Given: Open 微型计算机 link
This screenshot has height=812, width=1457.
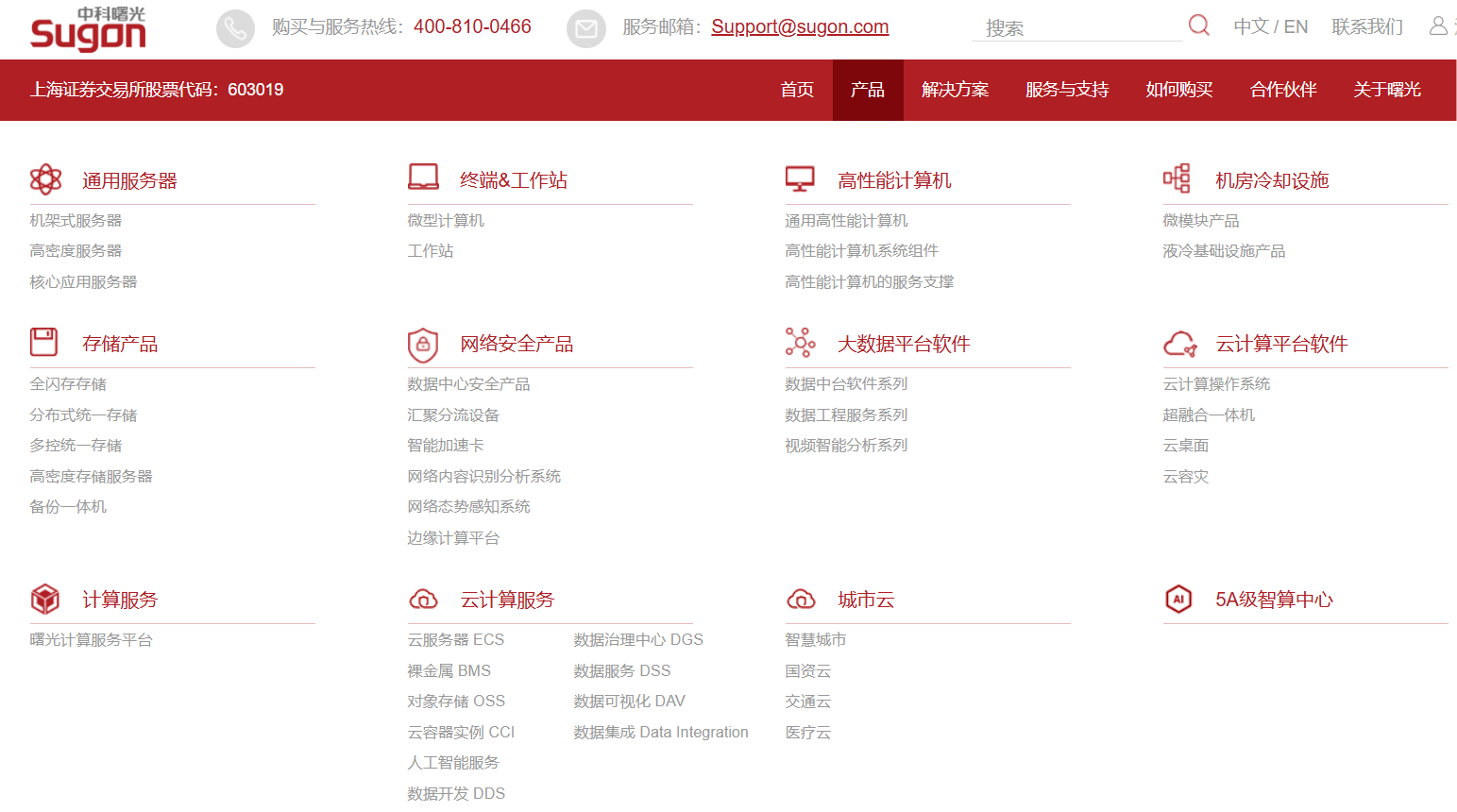Looking at the screenshot, I should coord(446,220).
